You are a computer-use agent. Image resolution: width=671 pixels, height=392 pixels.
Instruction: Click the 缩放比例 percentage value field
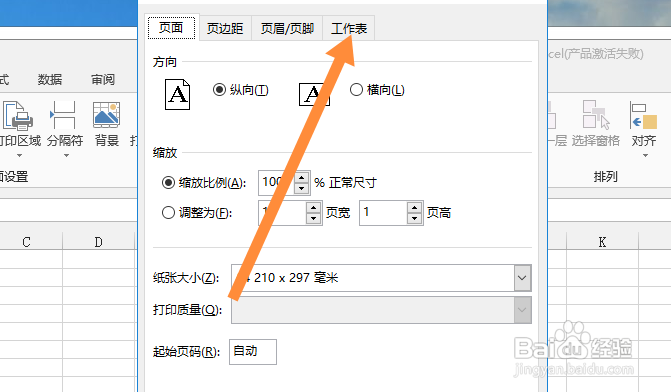(277, 183)
